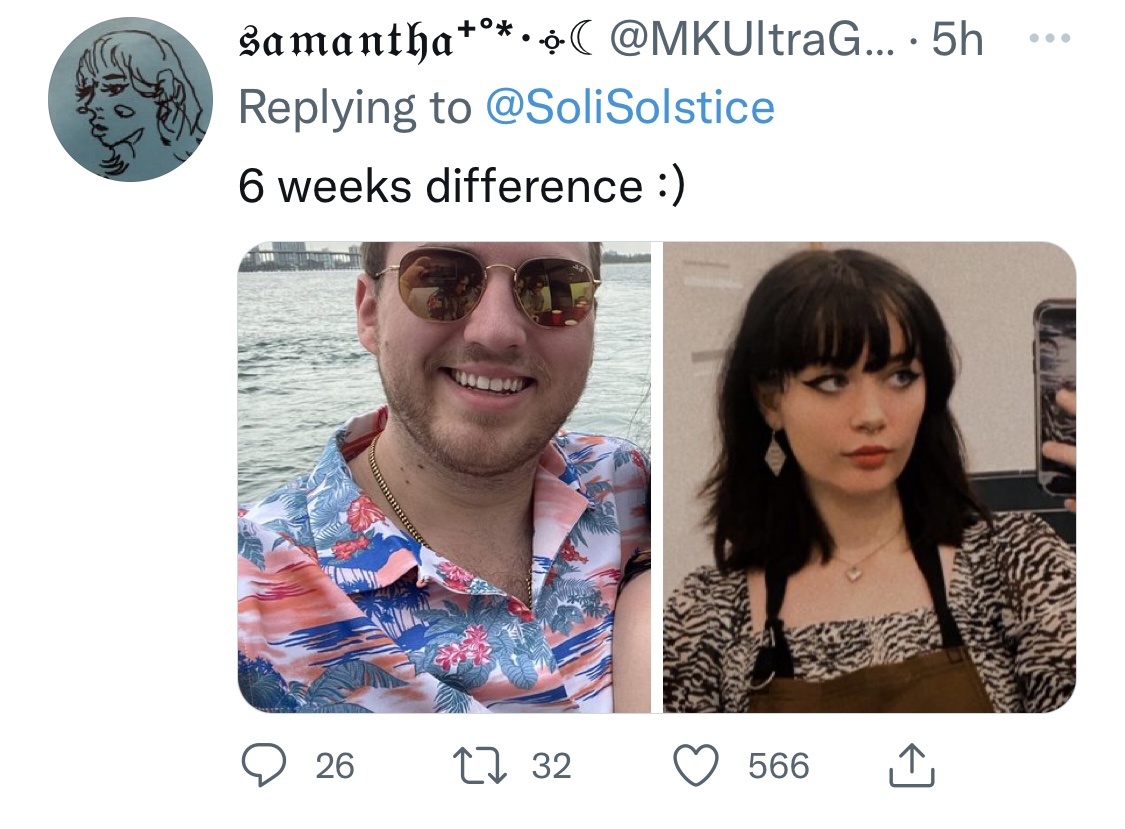The height and width of the screenshot is (829, 1125).
Task: Retweet this post using the arrows icon
Action: [x=479, y=765]
